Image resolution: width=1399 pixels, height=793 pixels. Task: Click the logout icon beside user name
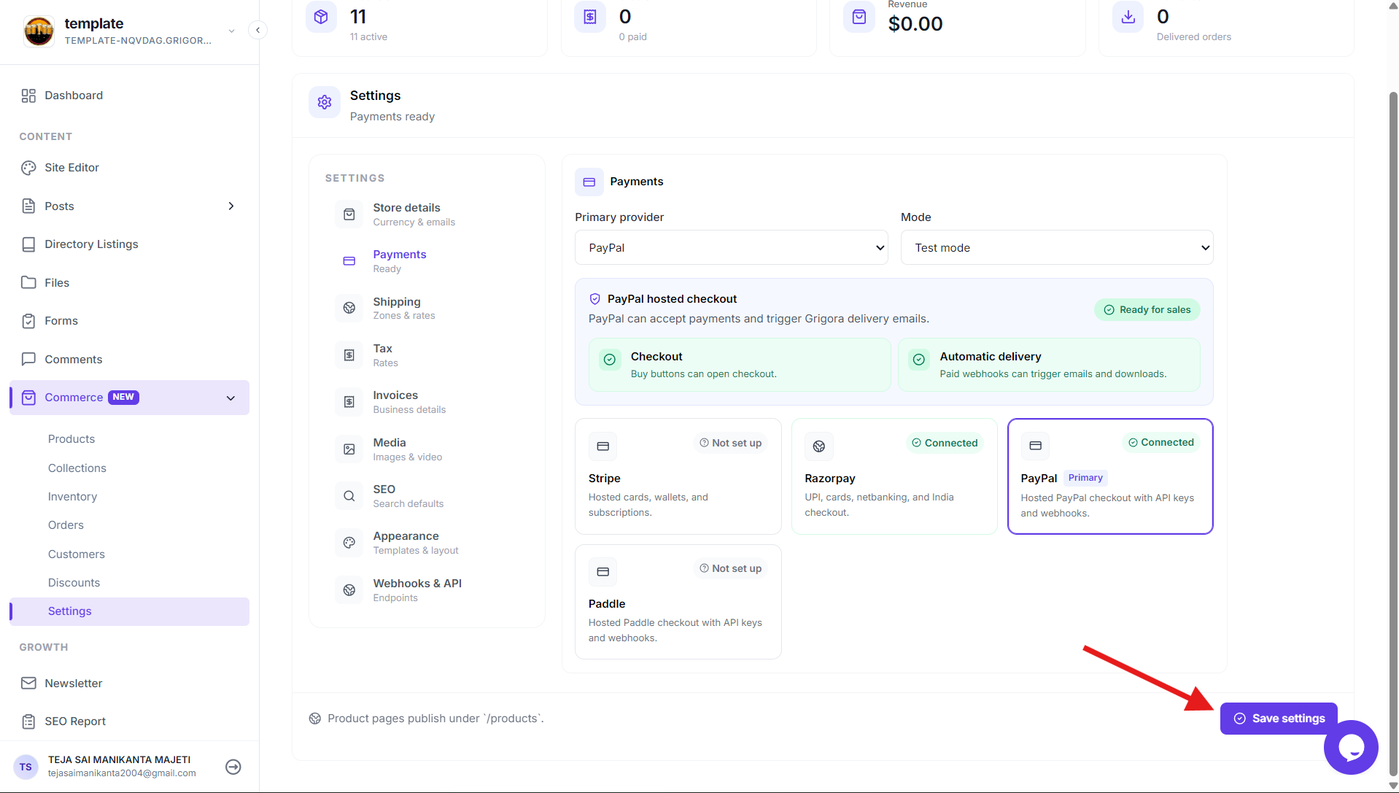coord(233,767)
